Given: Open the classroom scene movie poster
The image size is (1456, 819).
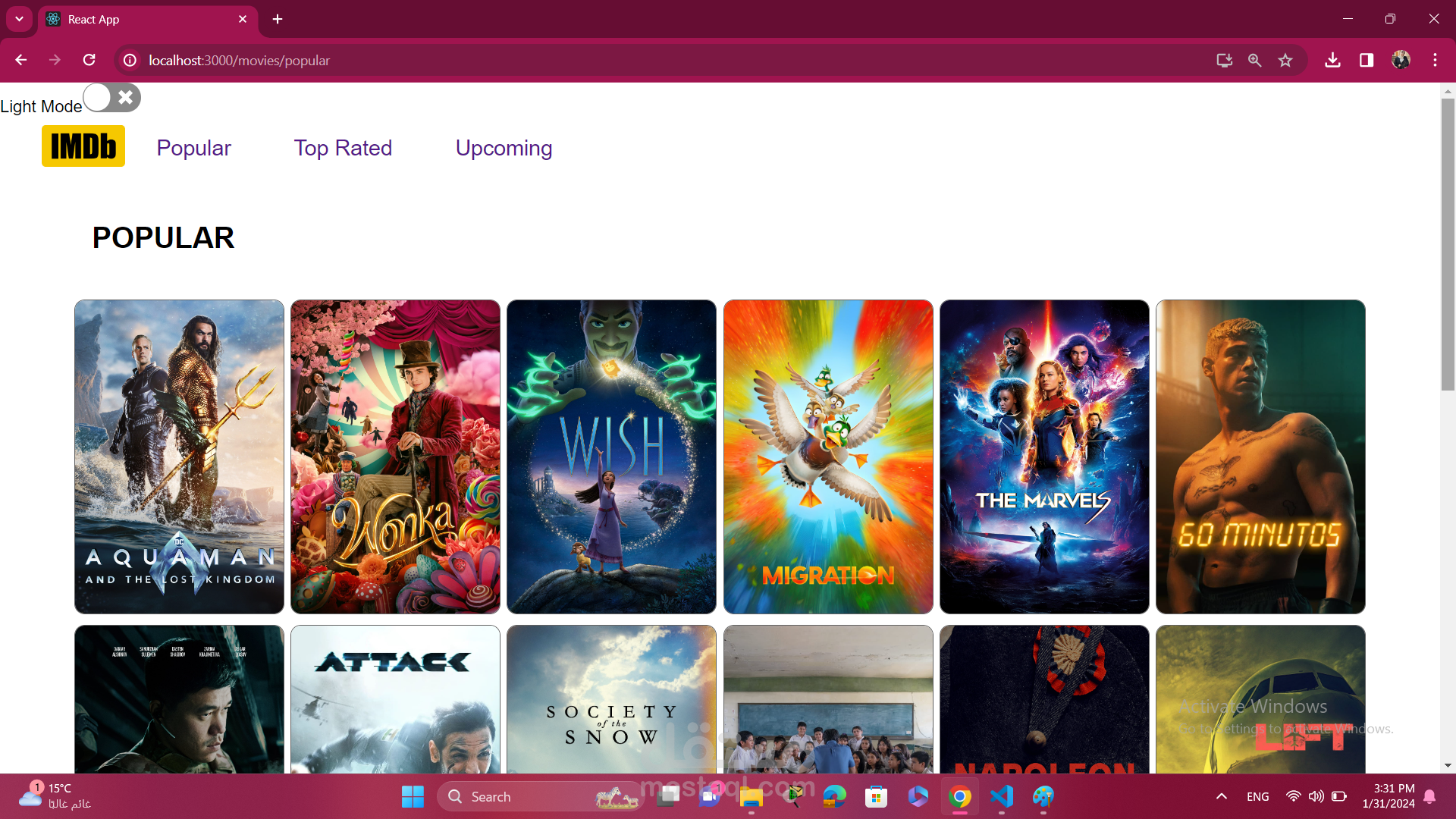Looking at the screenshot, I should coord(828,699).
